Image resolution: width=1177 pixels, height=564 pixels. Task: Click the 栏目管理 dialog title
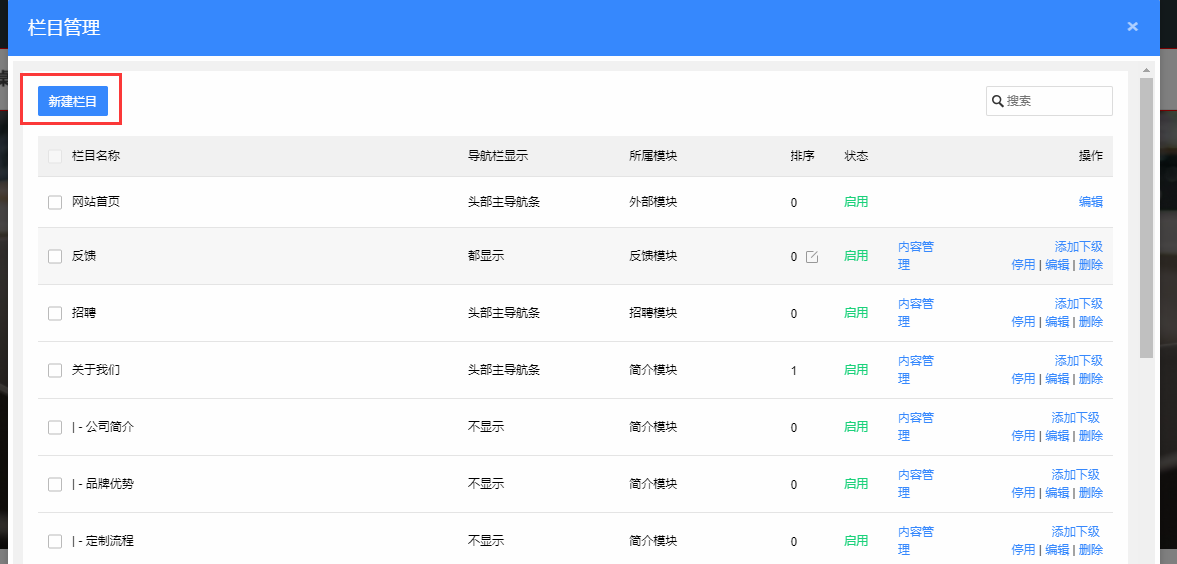click(x=65, y=28)
